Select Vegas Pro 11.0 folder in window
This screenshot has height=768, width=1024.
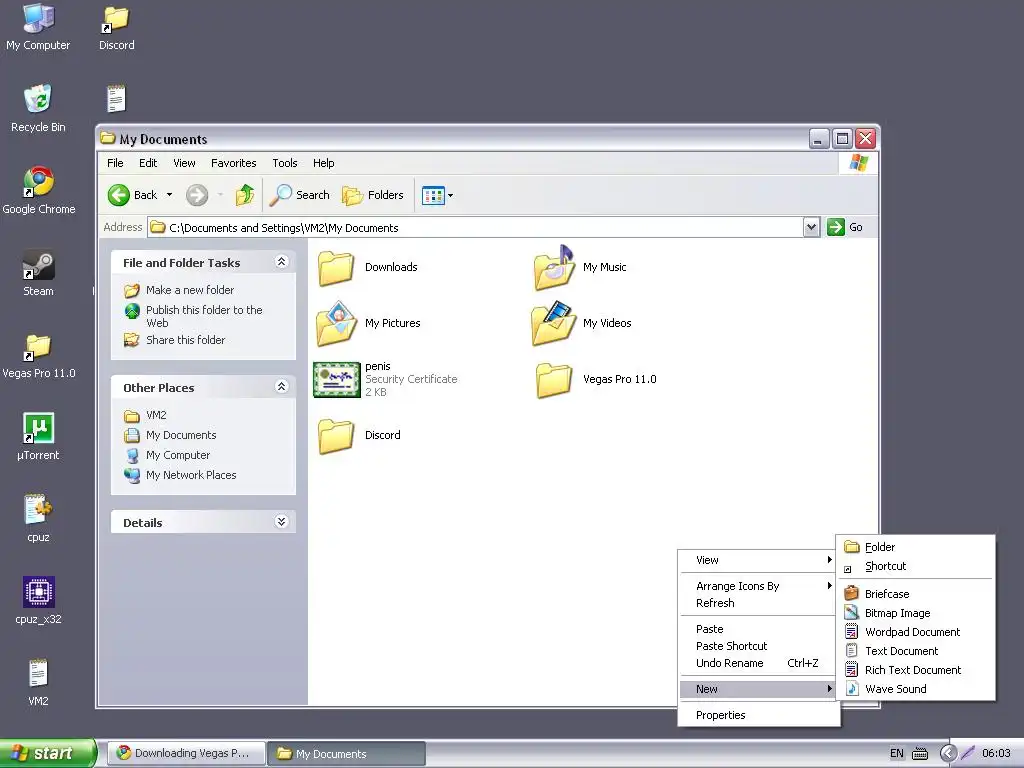(596, 379)
